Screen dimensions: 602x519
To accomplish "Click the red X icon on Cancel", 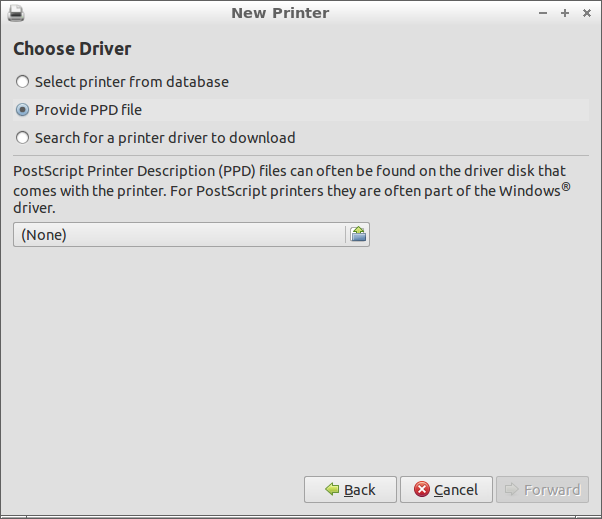I will click(x=422, y=490).
